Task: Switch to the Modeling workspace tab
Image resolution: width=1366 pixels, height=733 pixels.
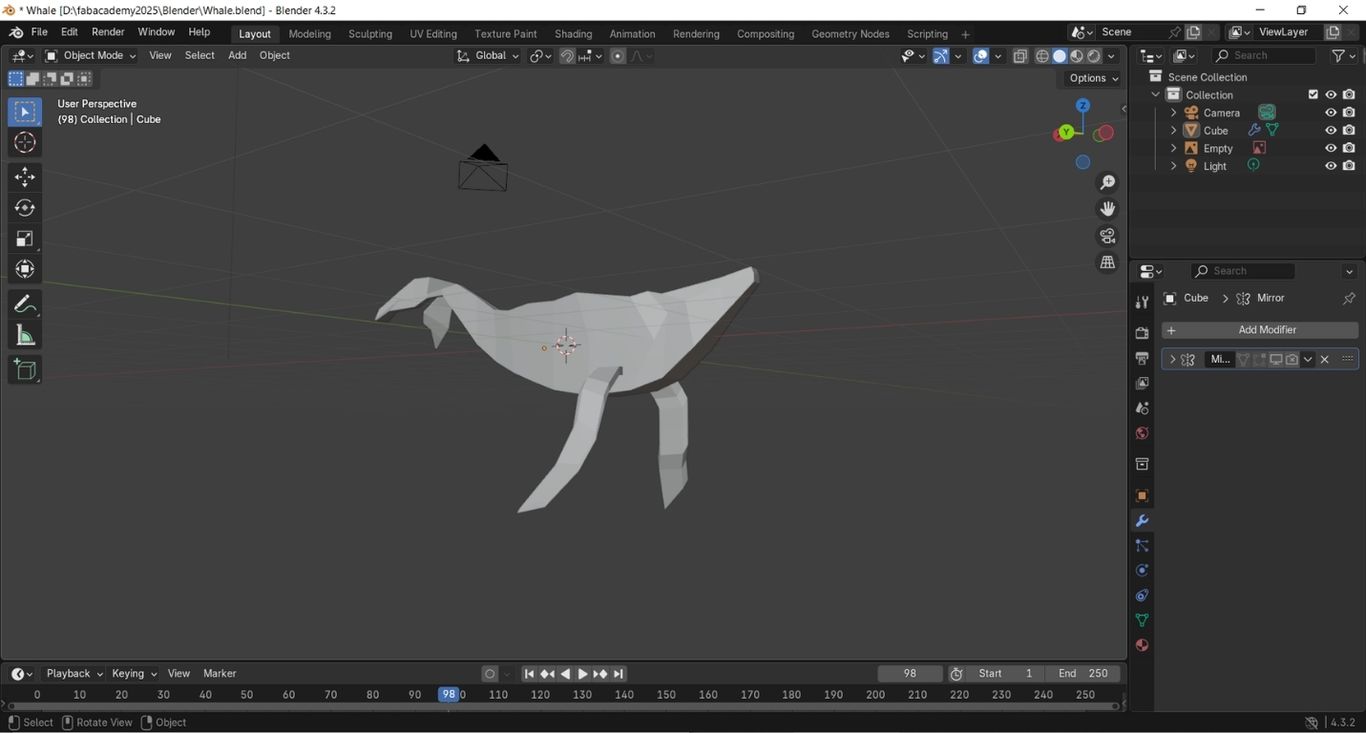Action: click(x=310, y=34)
